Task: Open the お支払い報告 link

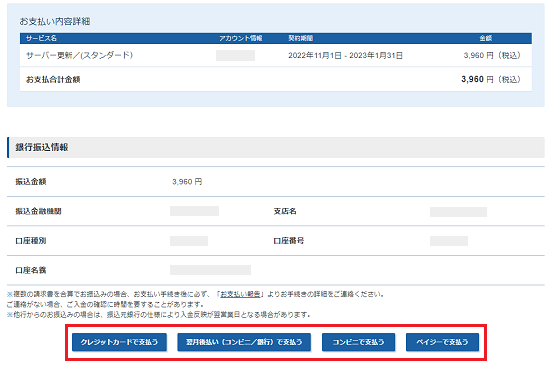Action: pos(240,294)
